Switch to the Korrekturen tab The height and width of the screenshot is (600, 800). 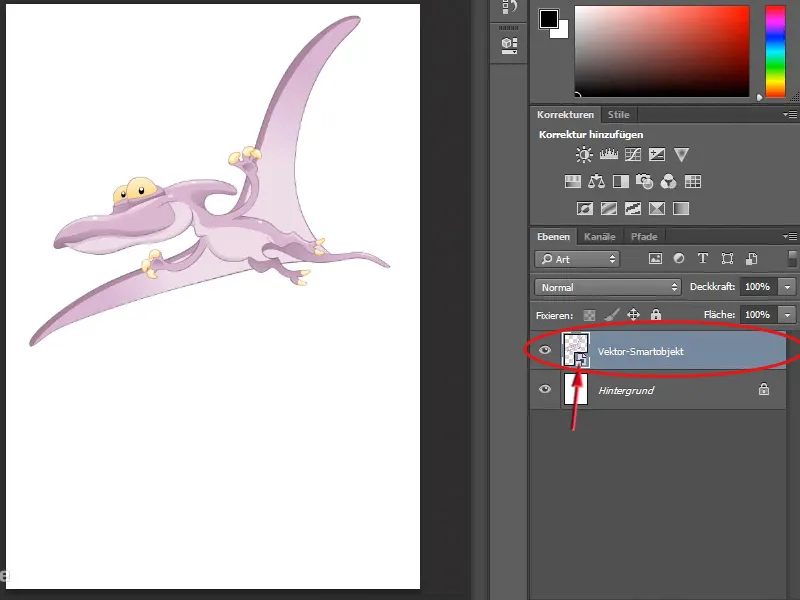pos(565,115)
